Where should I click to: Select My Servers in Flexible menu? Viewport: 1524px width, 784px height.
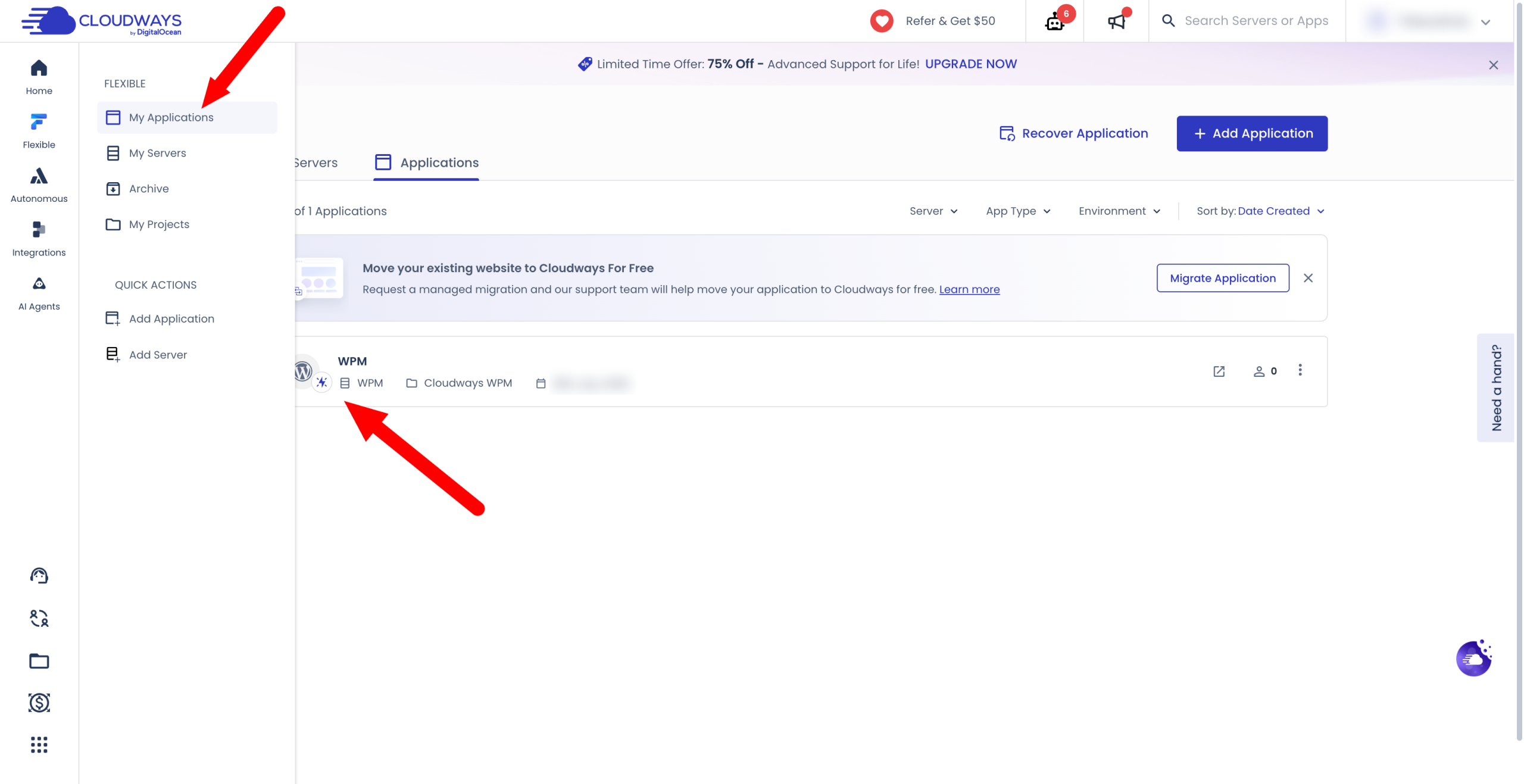tap(187, 153)
